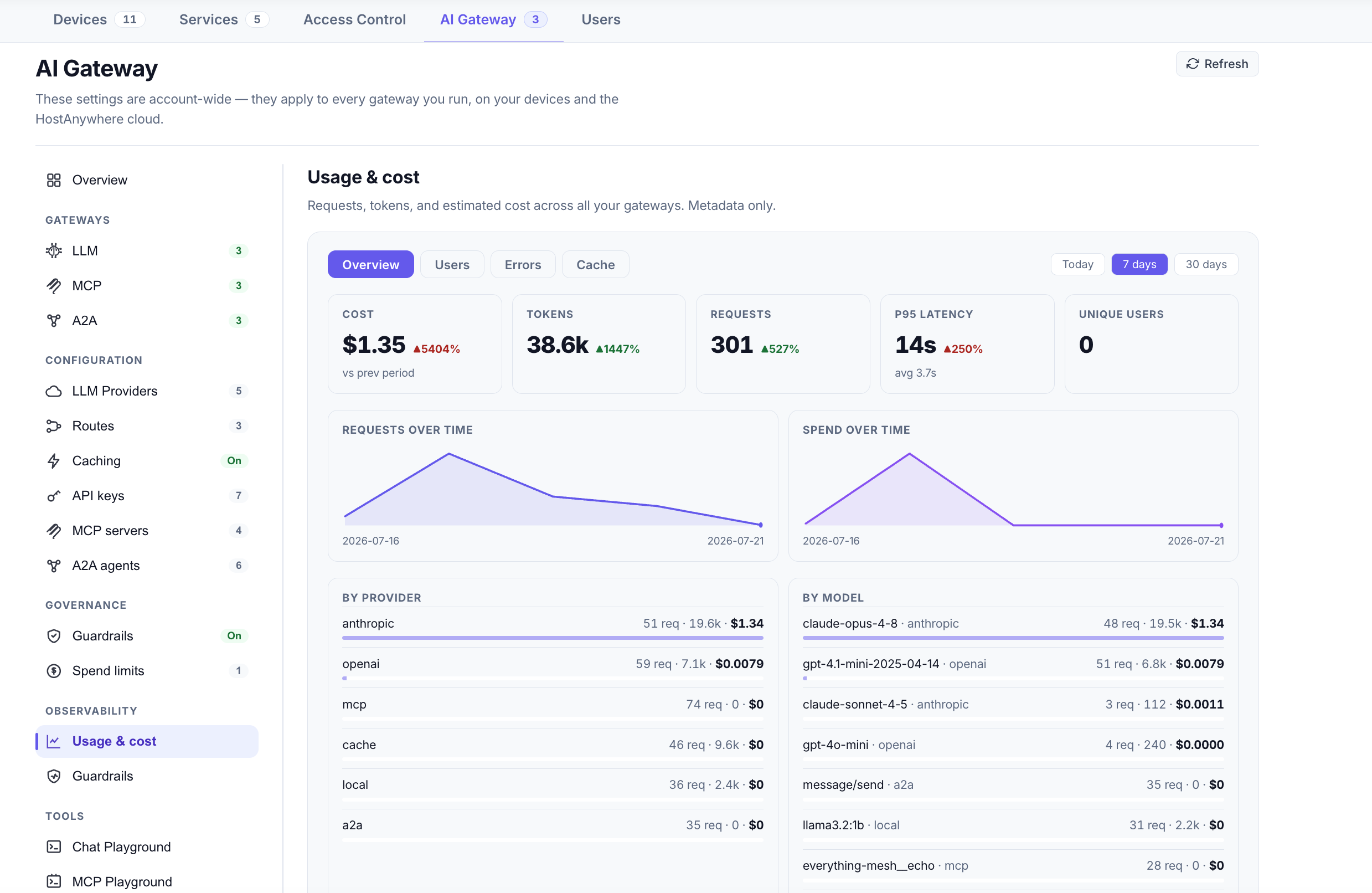Click the Spend limits dollar icon
This screenshot has width=1372, height=893.
[54, 671]
